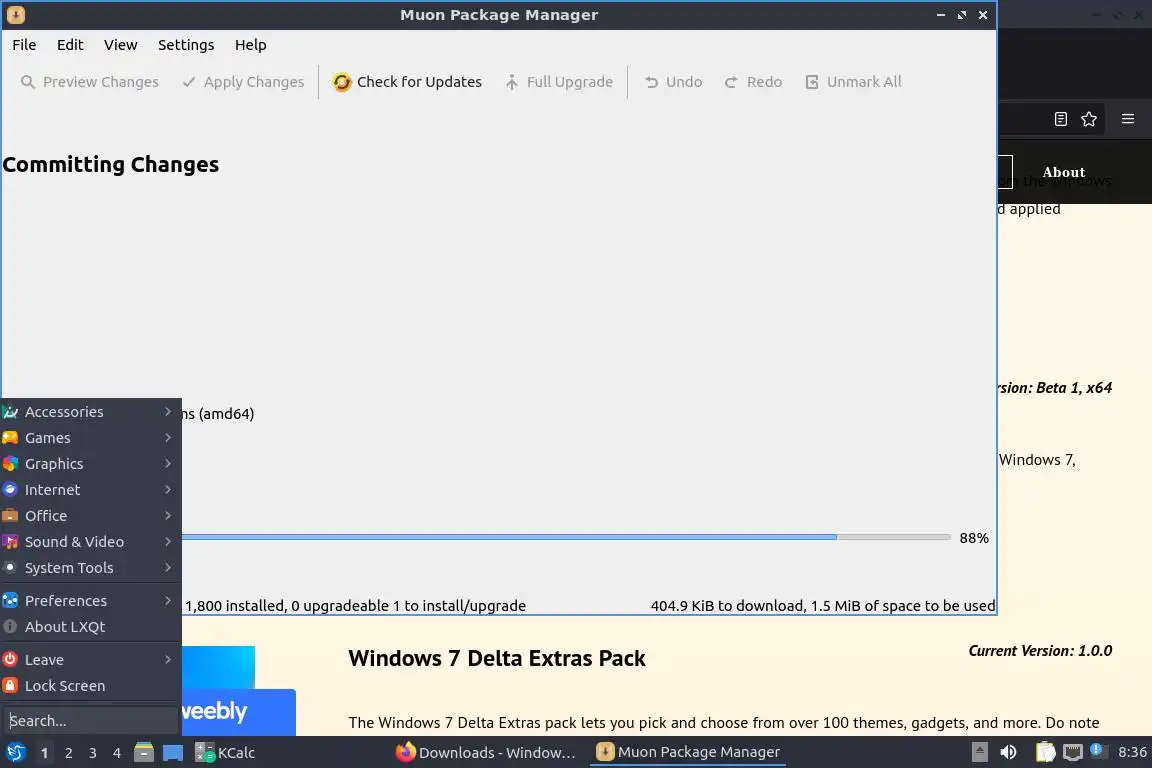Click the 8:36 clock
The width and height of the screenshot is (1152, 768).
tap(1131, 753)
